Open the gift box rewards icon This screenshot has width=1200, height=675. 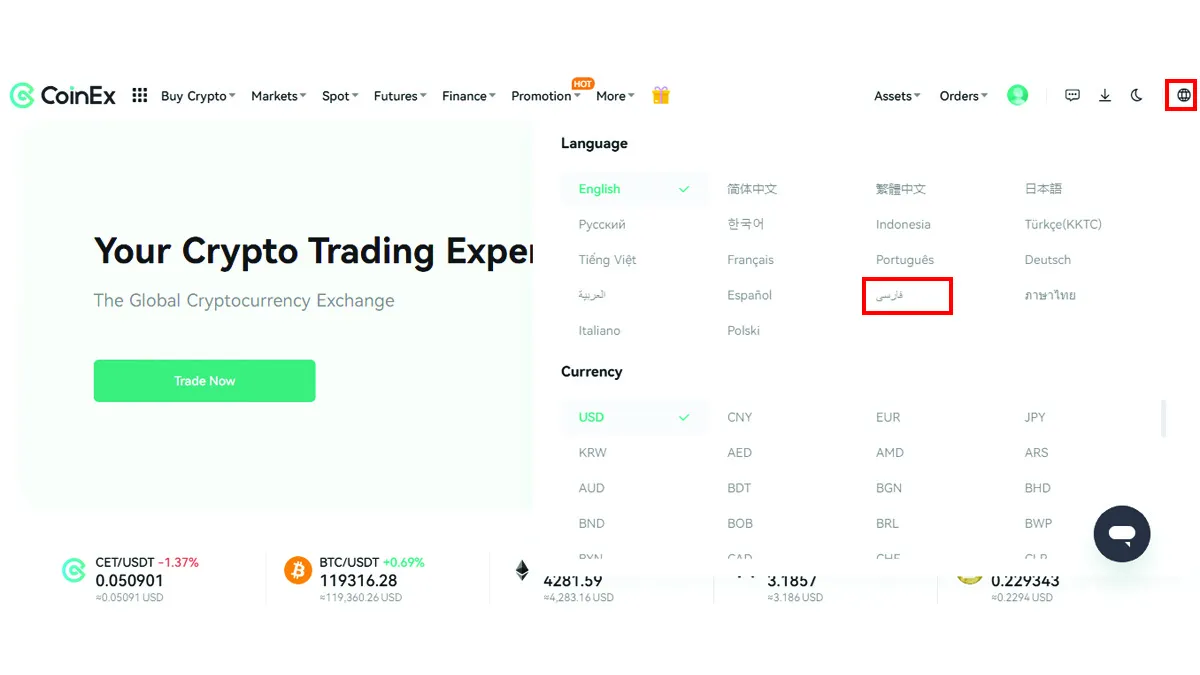pos(660,95)
